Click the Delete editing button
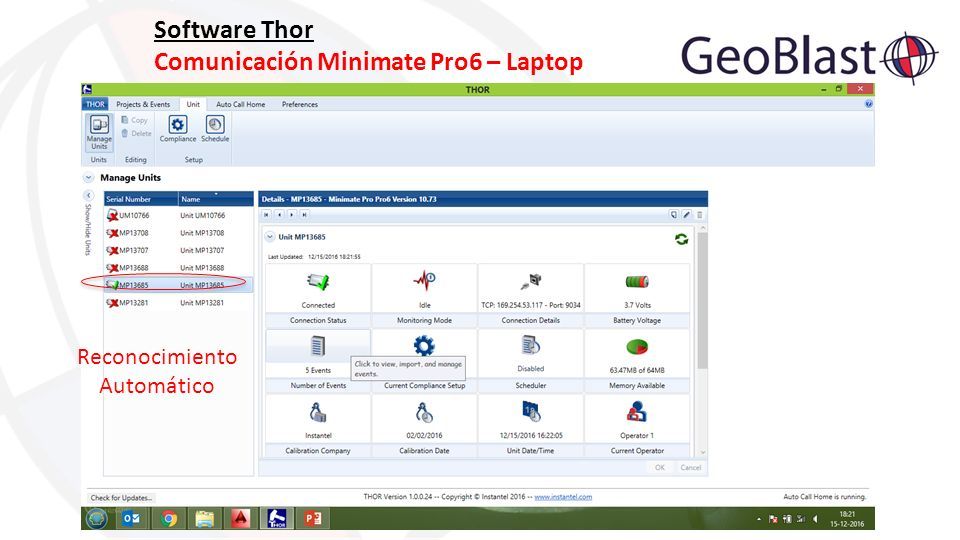Viewport: 960px width, 540px height. click(136, 133)
